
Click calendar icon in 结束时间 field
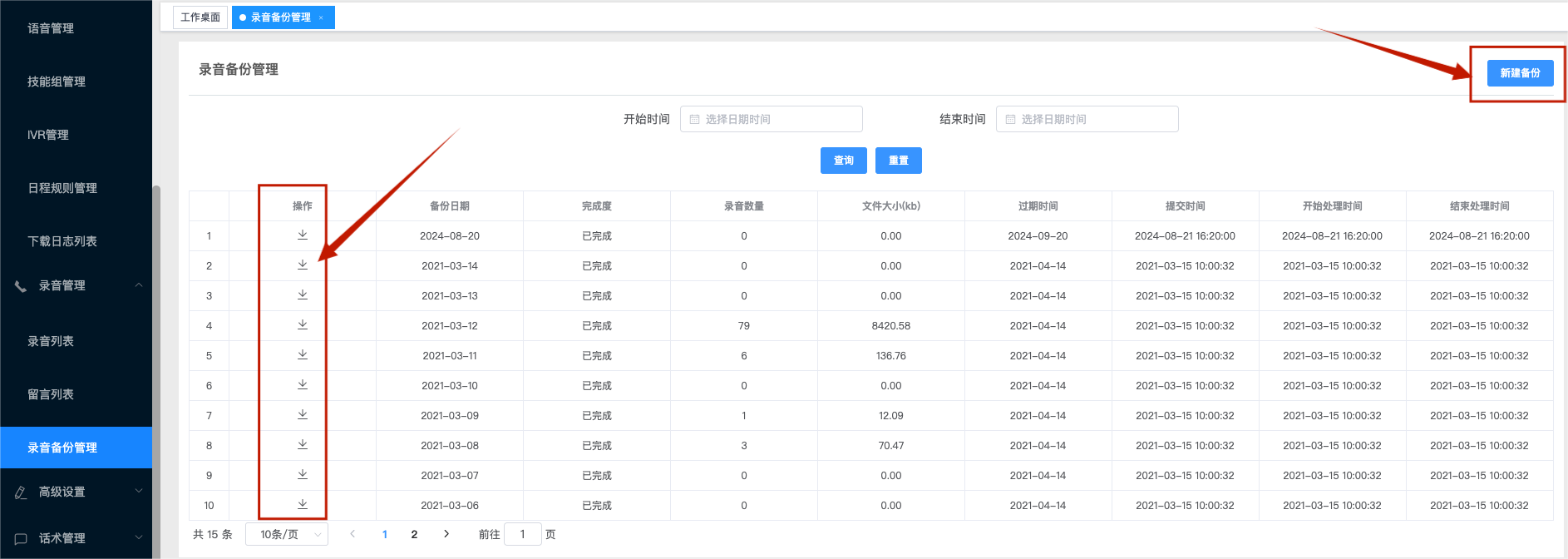coord(1010,119)
